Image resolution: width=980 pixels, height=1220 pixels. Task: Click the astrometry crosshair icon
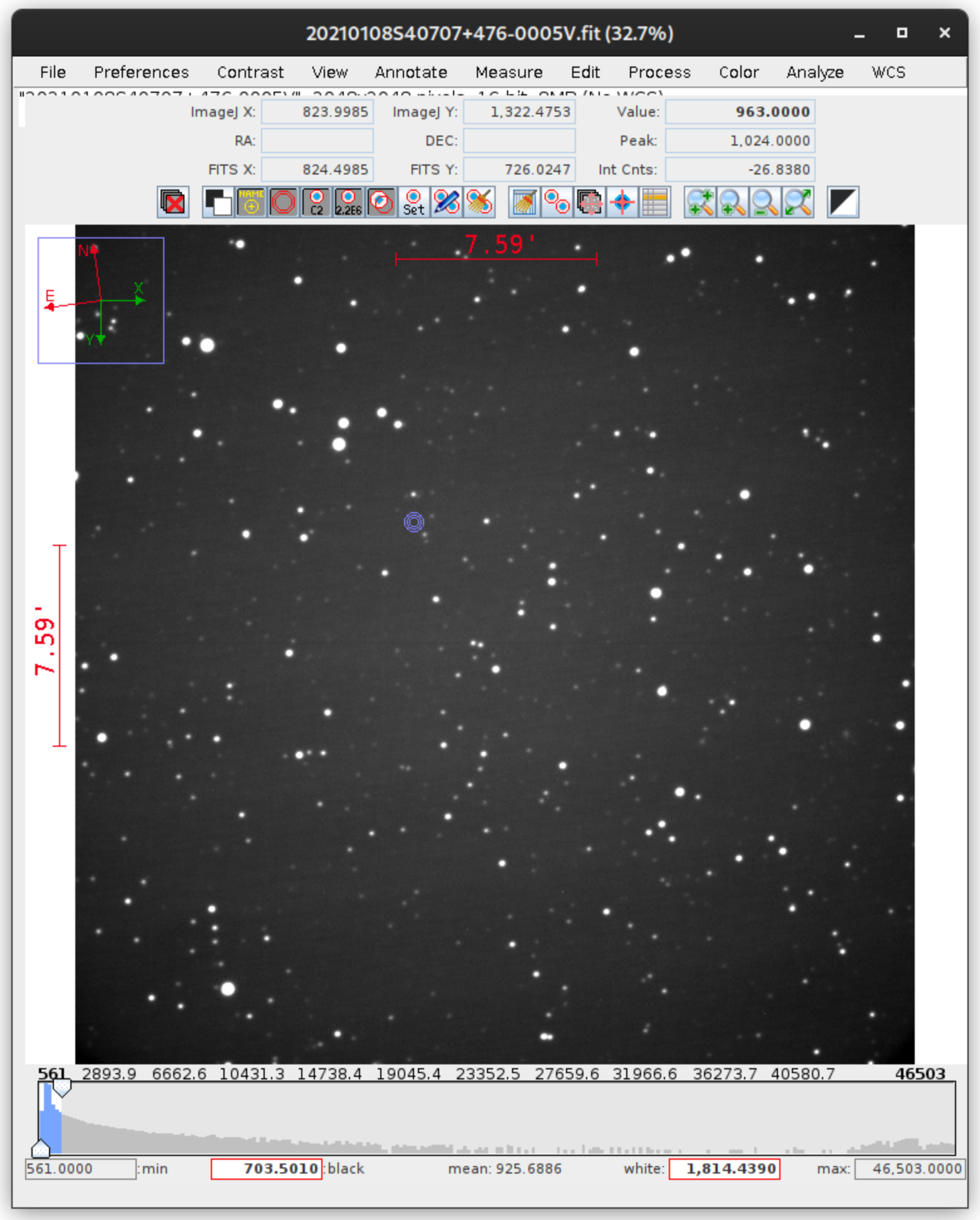(622, 203)
